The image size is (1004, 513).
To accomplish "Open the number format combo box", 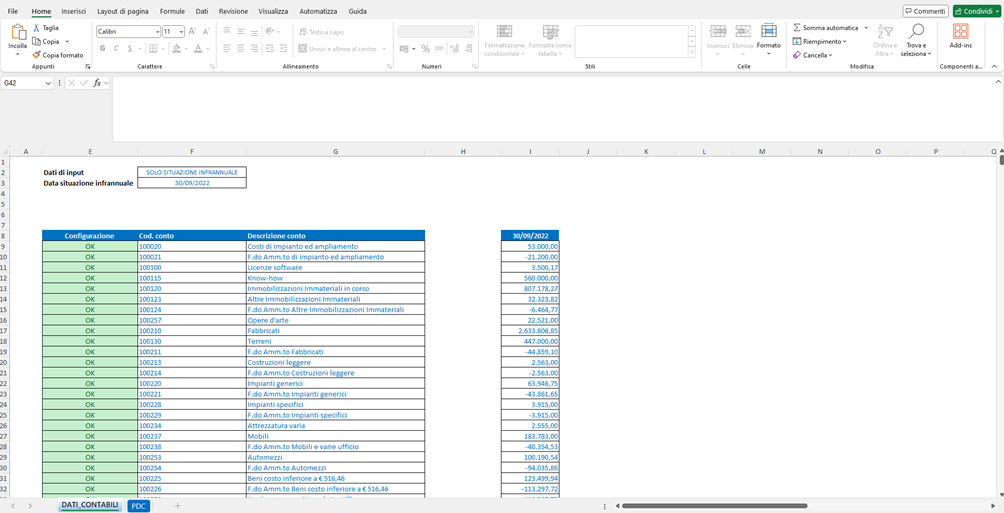I will 436,31.
